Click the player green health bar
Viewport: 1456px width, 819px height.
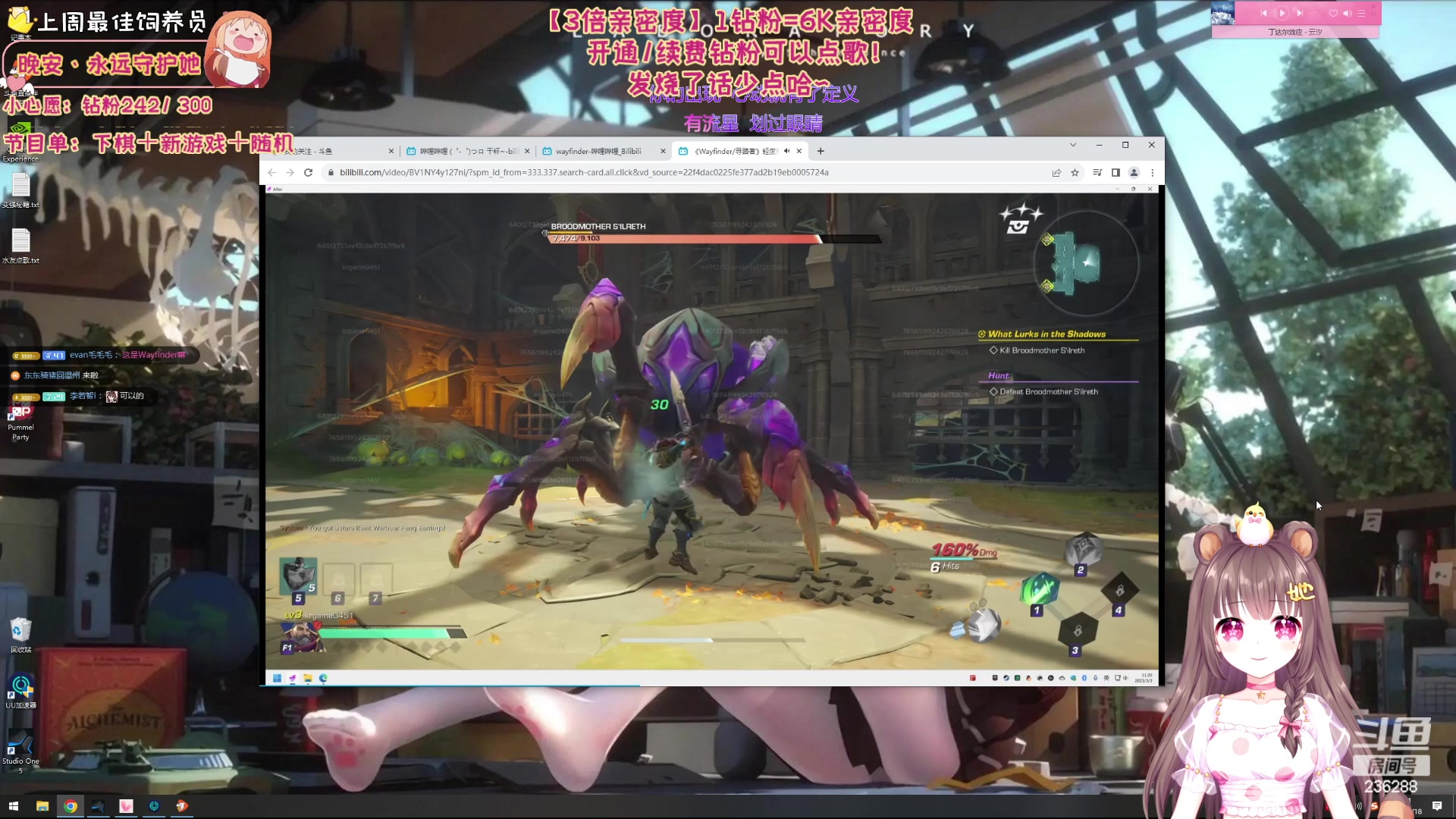pos(392,632)
